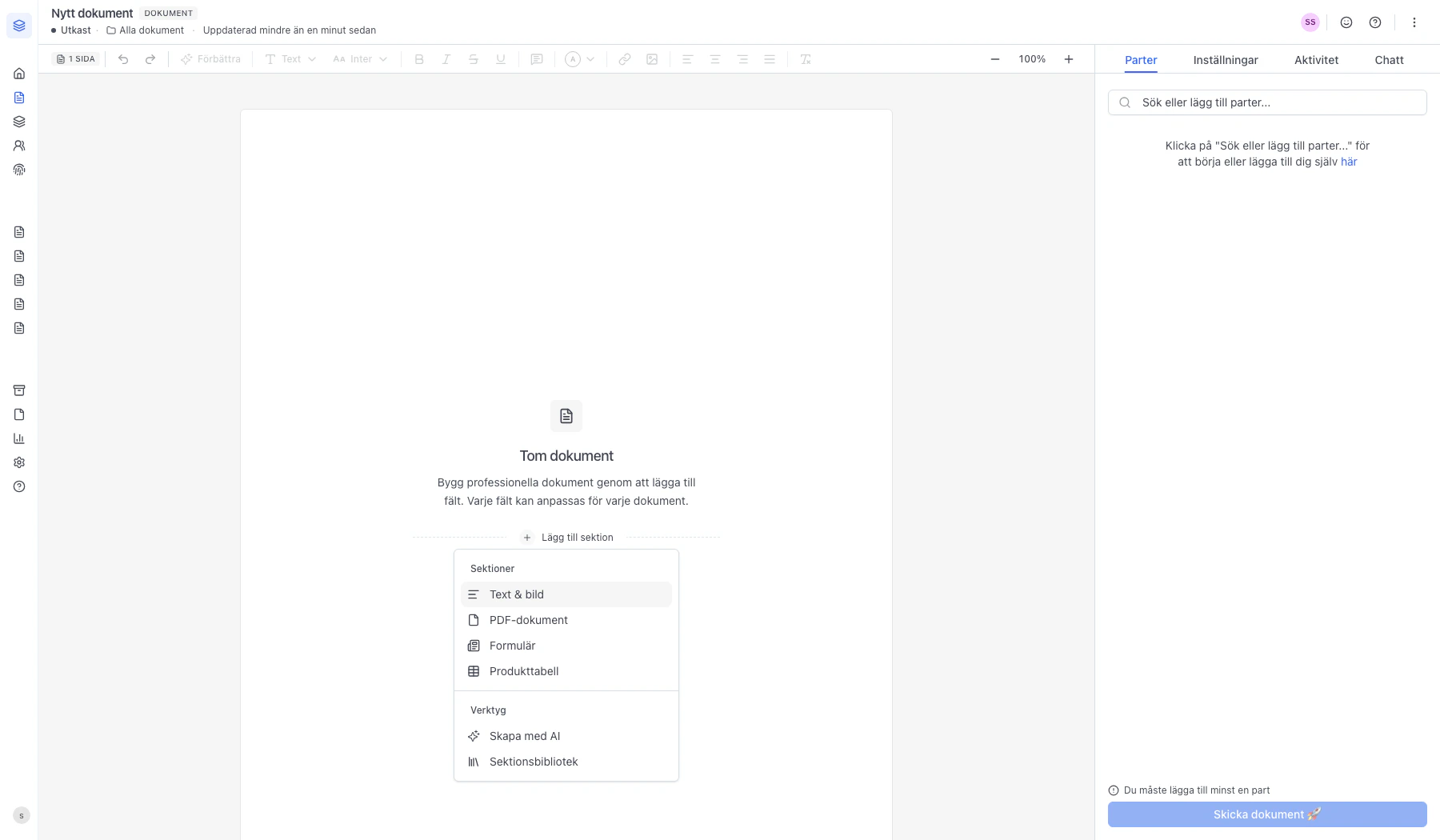Screen dimensions: 1440x840
Task: Click Lägg till sektion button
Action: coord(567,538)
